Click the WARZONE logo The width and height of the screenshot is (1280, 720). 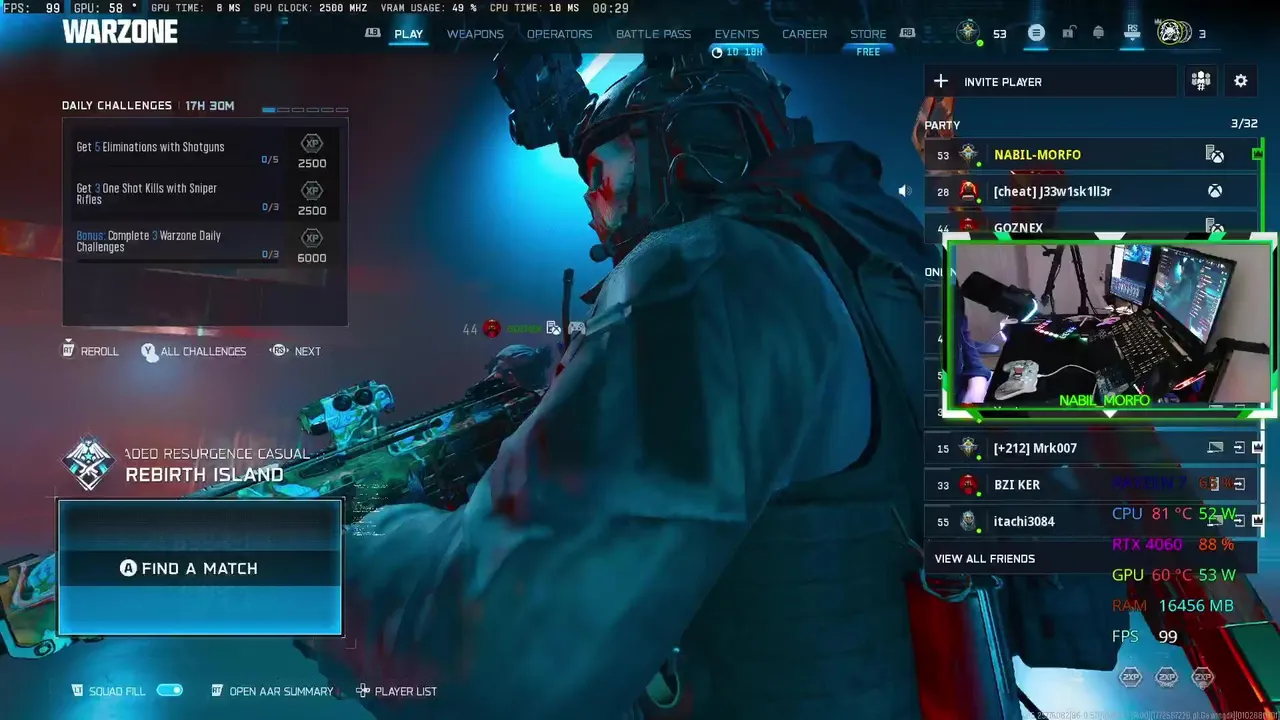coord(120,32)
